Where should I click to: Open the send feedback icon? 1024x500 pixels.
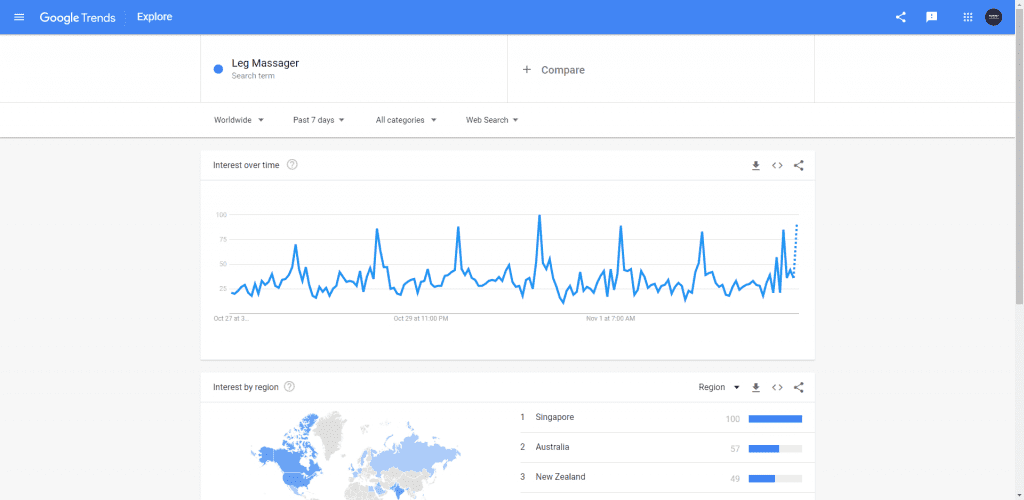(932, 17)
